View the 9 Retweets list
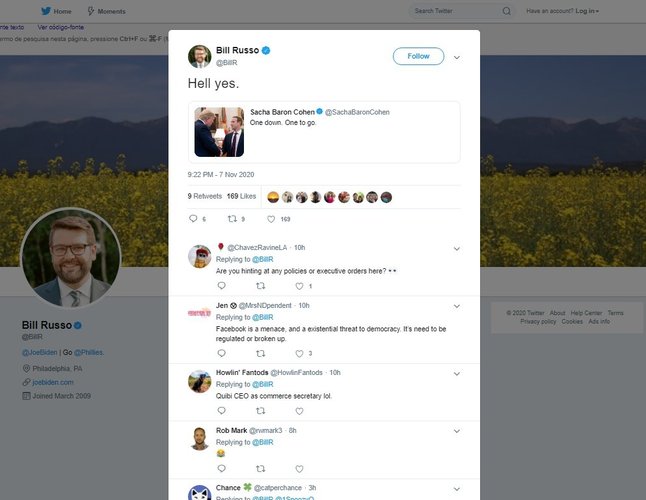 [205, 196]
